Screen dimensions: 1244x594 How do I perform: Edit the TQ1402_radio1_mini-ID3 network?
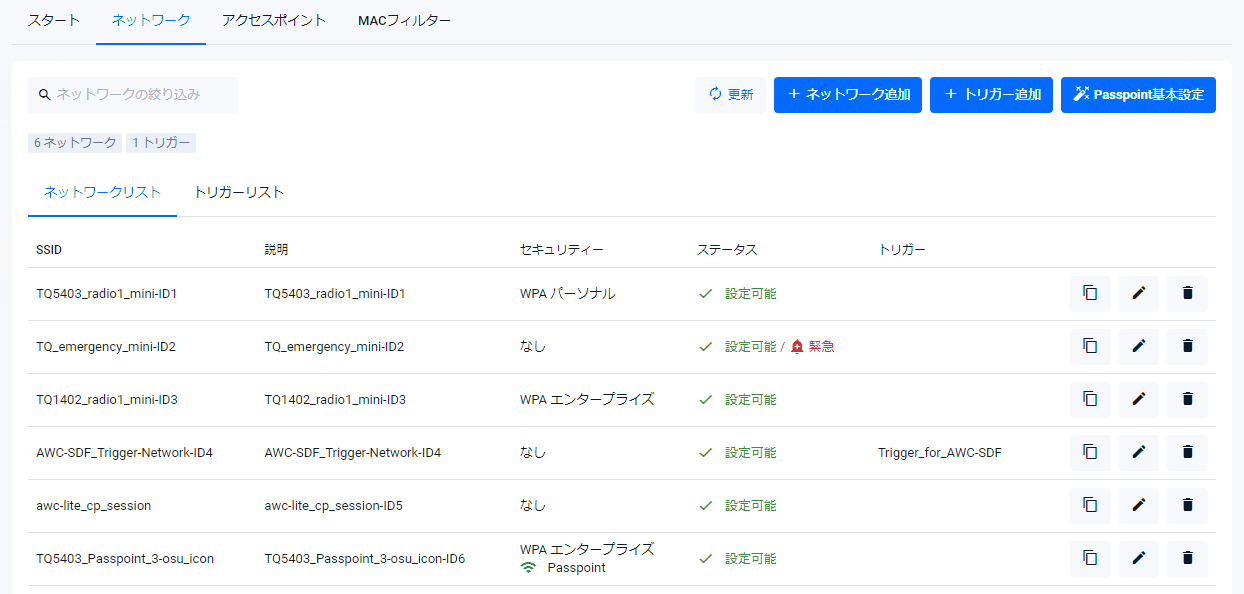pyautogui.click(x=1138, y=400)
